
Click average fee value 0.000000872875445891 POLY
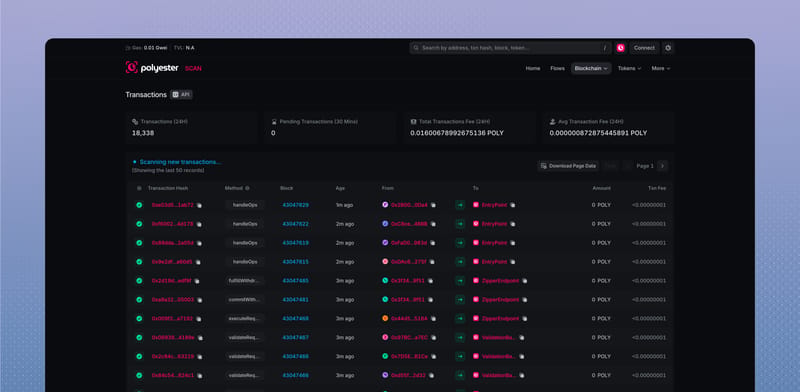coord(598,133)
